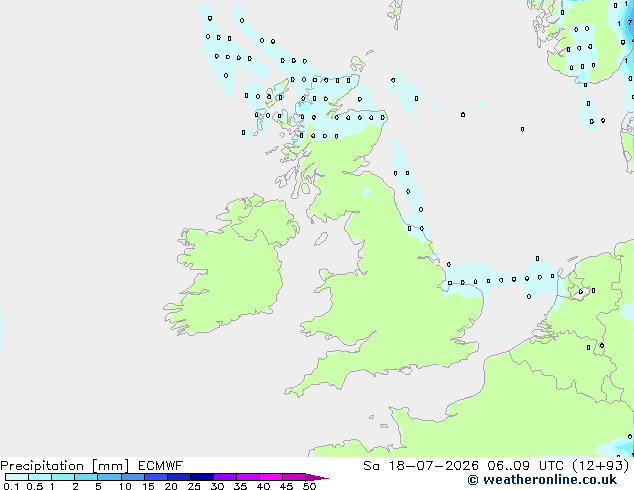Click the '50' legend value label

pyautogui.click(x=310, y=486)
